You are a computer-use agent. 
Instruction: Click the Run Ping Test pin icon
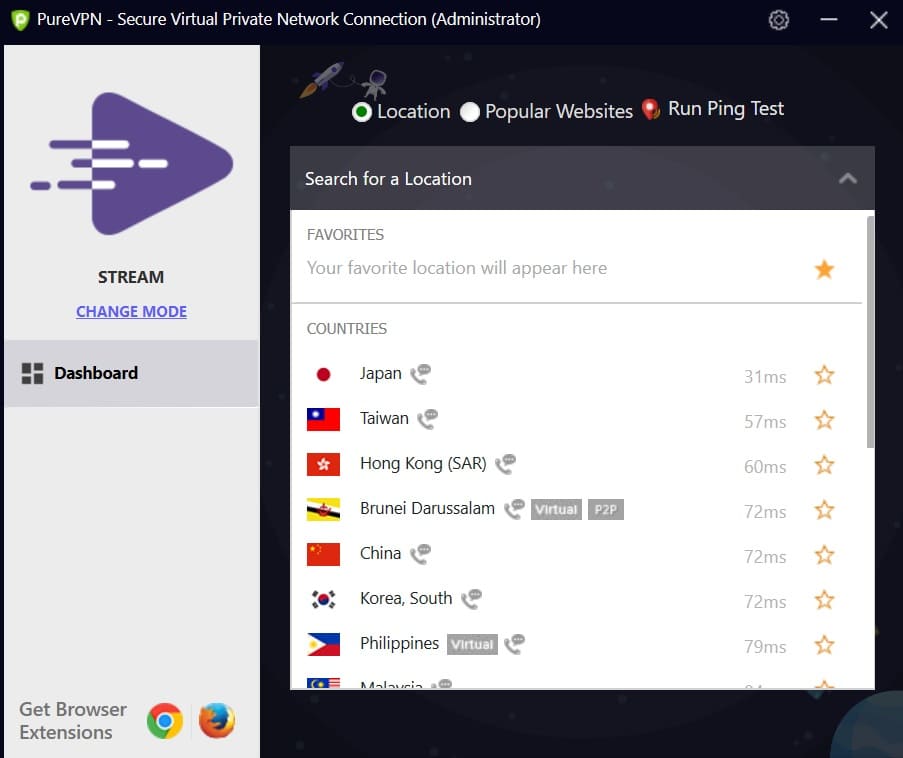pyautogui.click(x=651, y=109)
